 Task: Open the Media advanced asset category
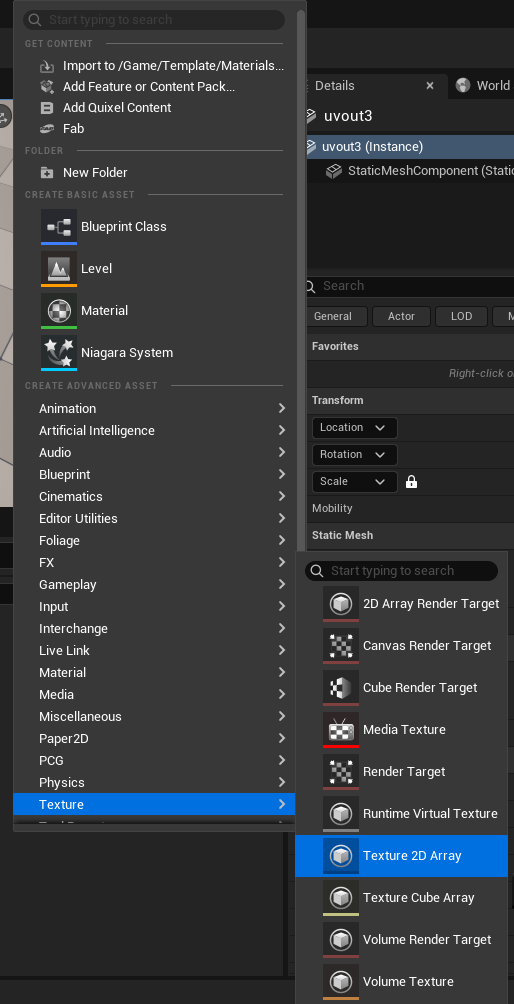click(154, 694)
